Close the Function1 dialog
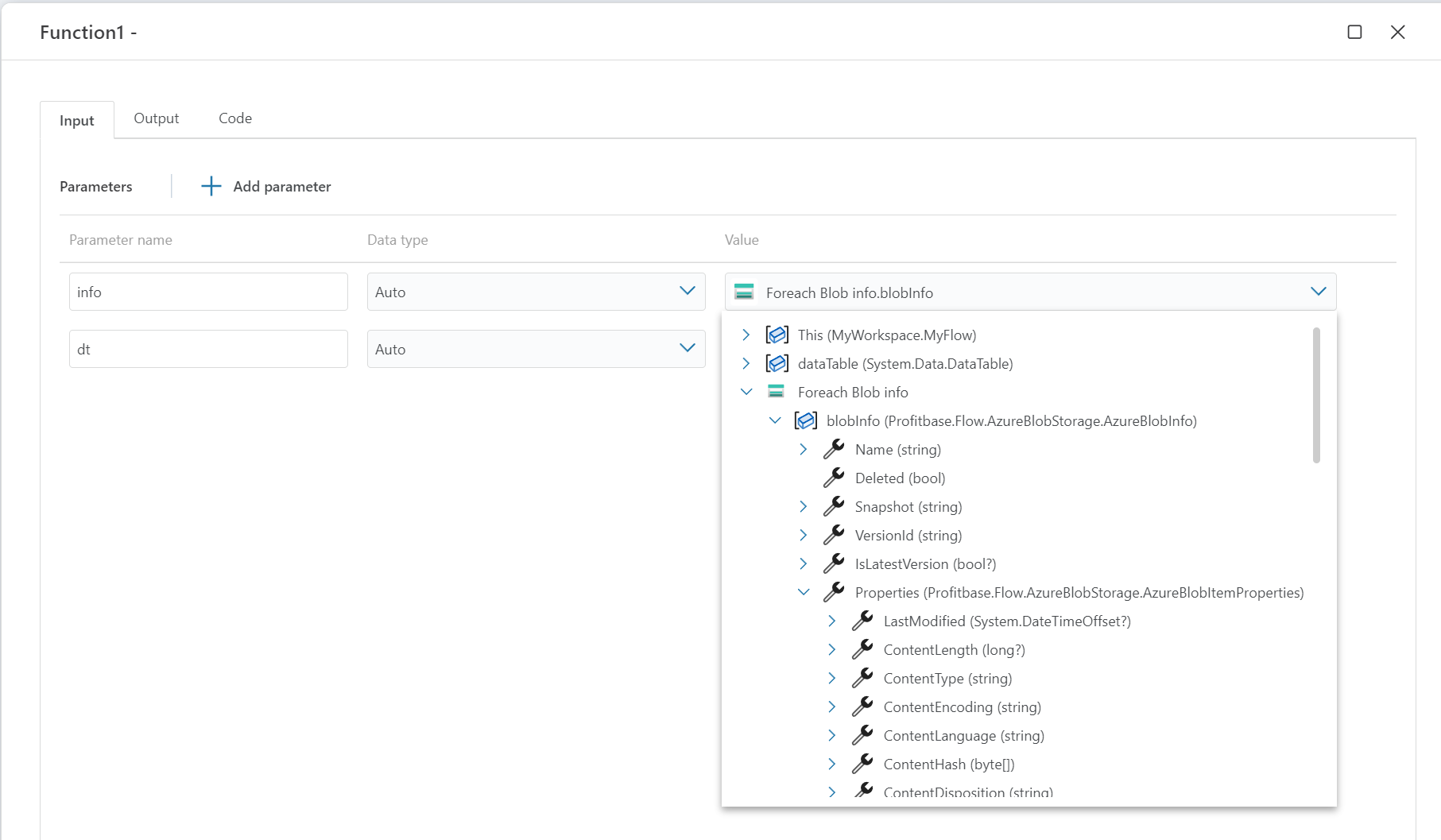 point(1398,32)
